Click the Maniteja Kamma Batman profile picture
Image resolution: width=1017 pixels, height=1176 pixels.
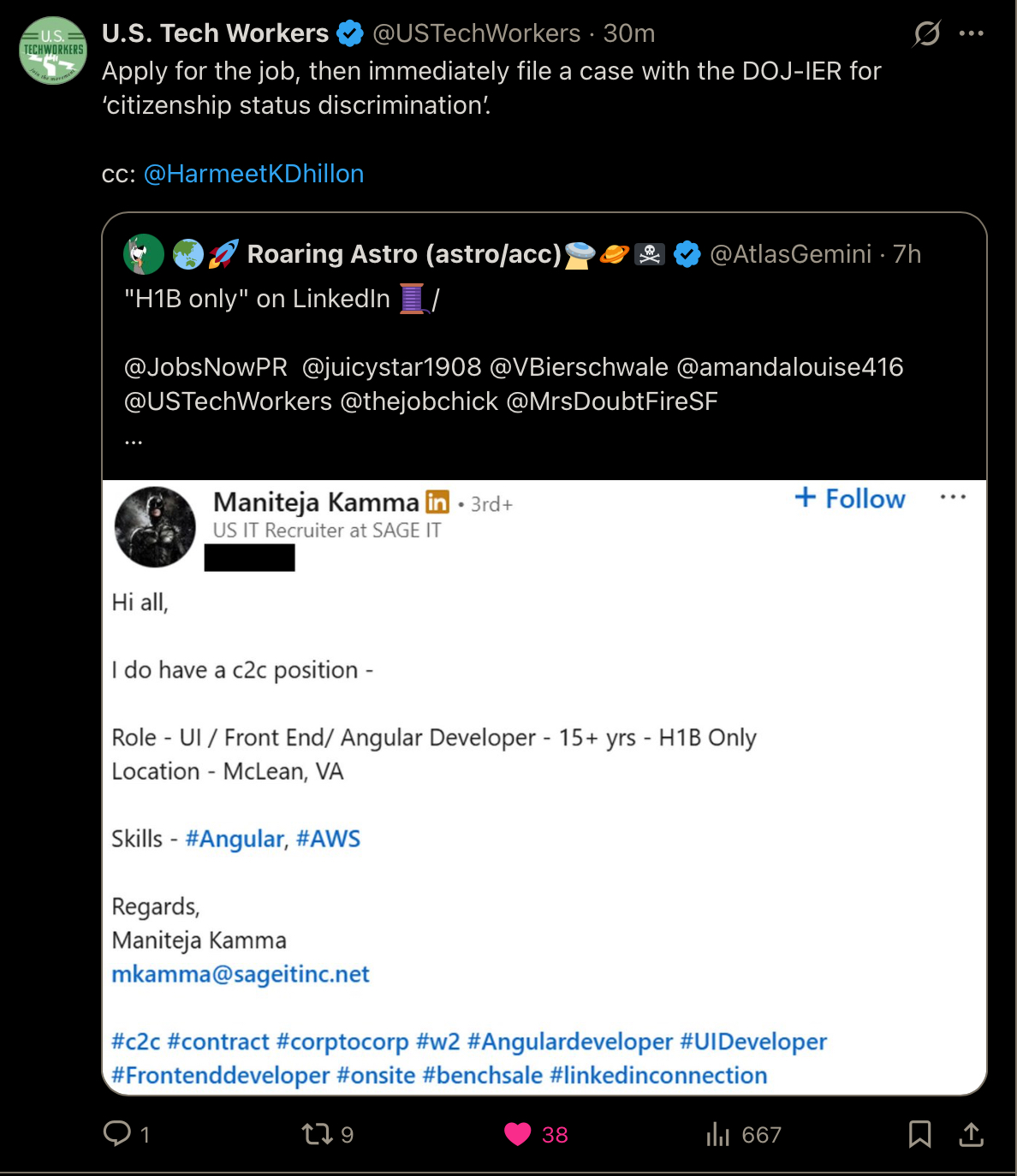coord(155,526)
